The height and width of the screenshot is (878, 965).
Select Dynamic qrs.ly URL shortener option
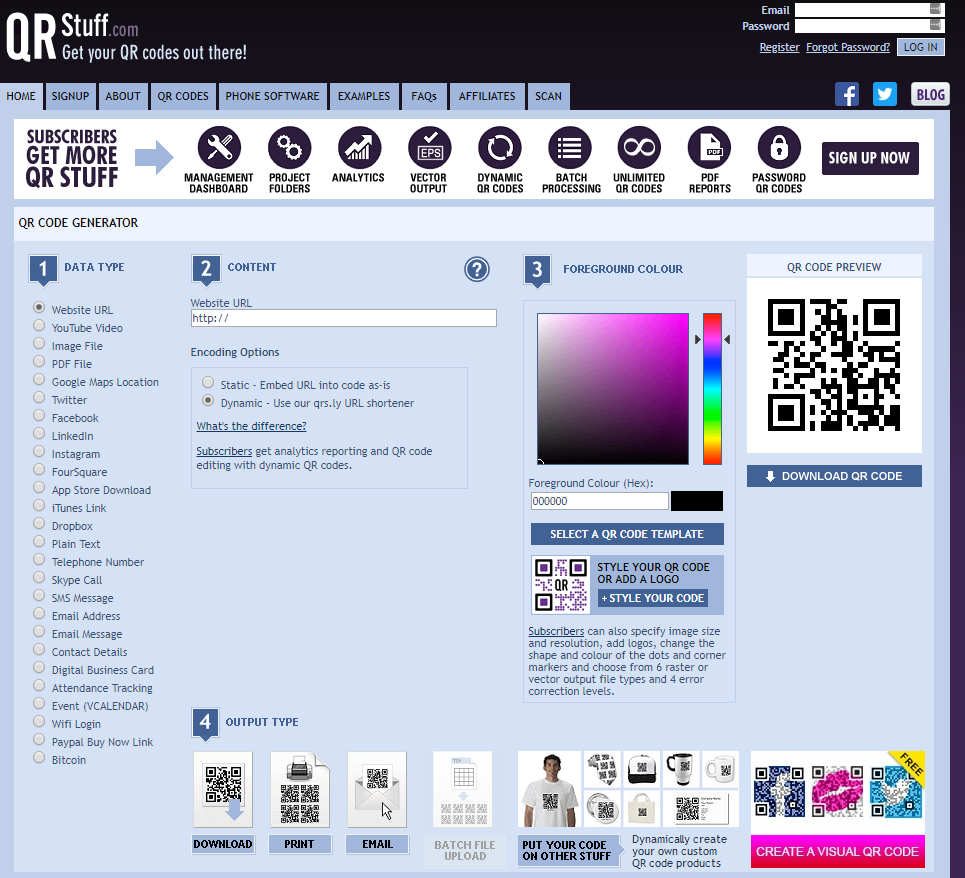pyautogui.click(x=208, y=401)
